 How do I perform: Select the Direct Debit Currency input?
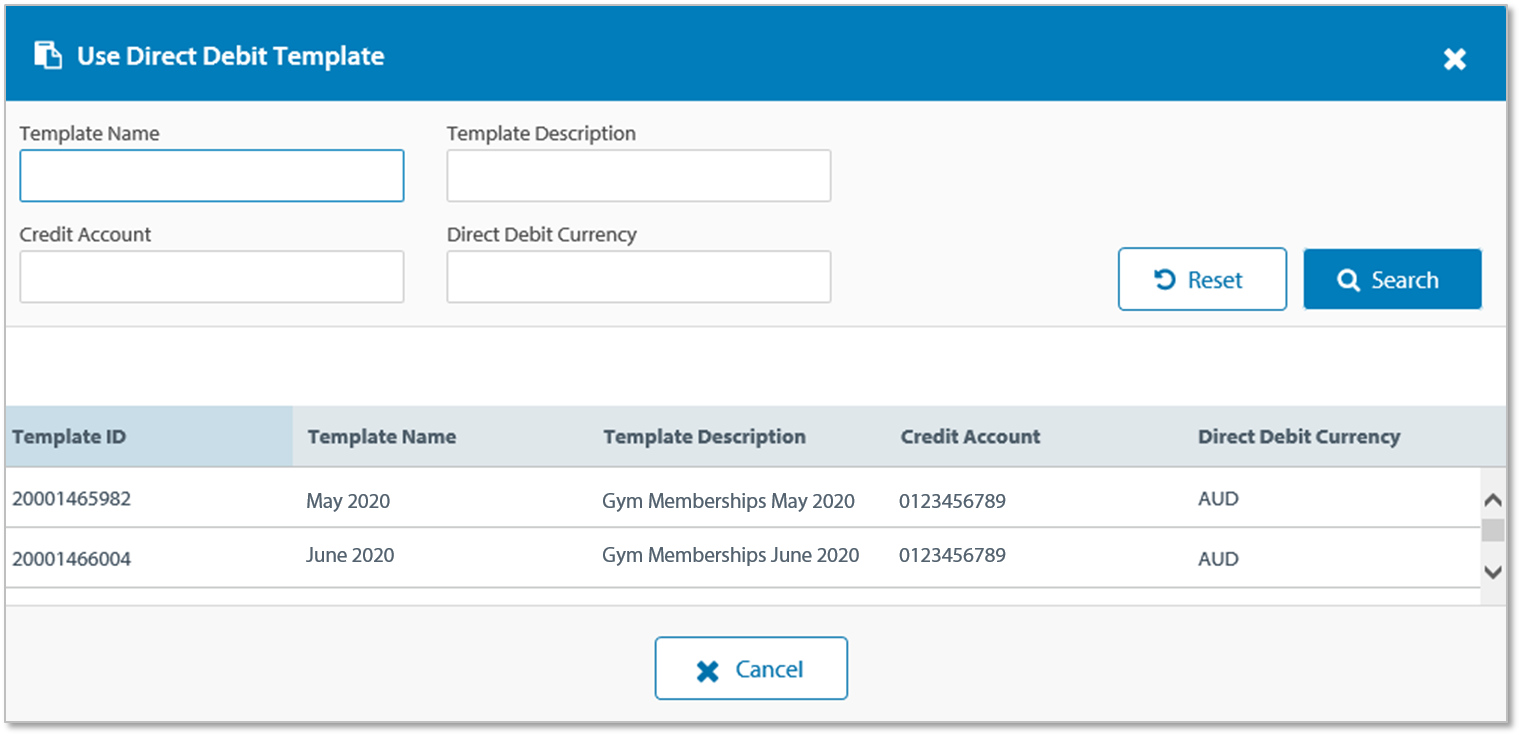pos(638,277)
